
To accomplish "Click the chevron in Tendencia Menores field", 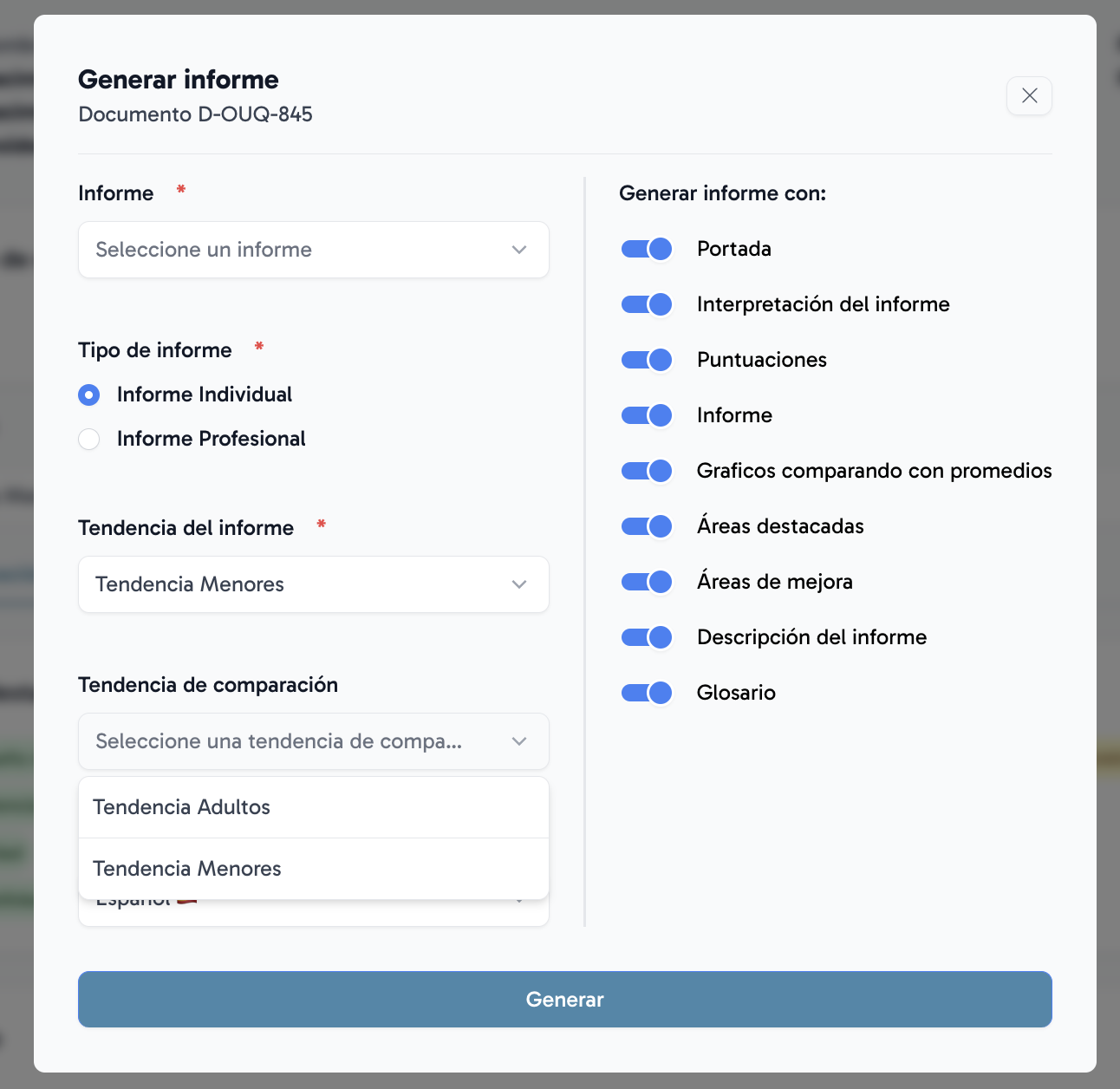I will coord(519,584).
